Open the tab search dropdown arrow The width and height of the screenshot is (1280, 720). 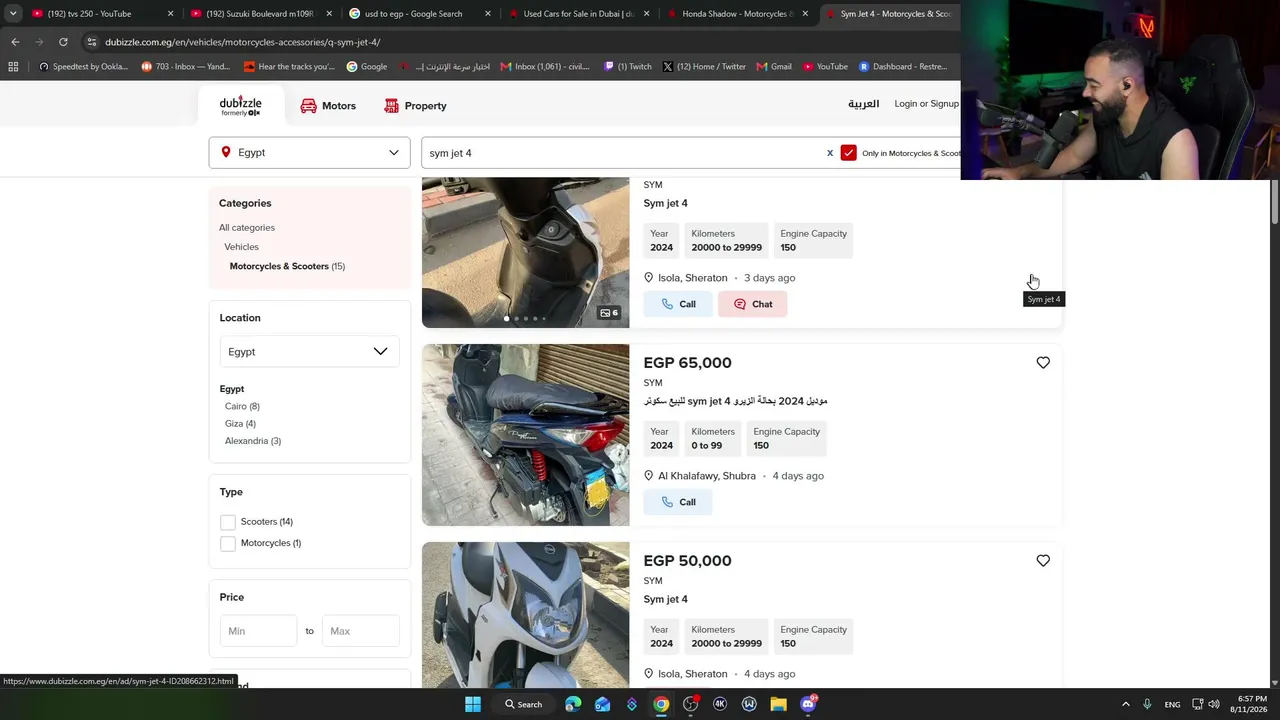[x=12, y=14]
